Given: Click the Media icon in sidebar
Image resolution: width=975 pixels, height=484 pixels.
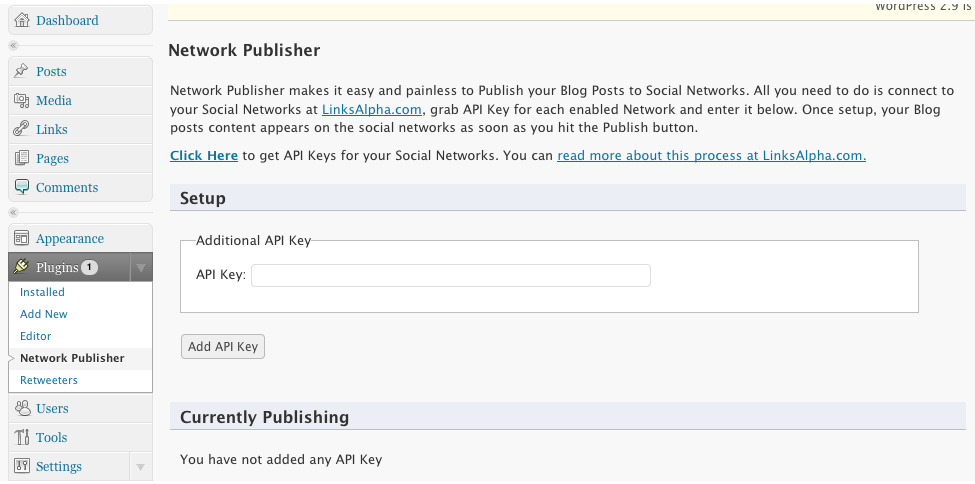Looking at the screenshot, I should 22,100.
